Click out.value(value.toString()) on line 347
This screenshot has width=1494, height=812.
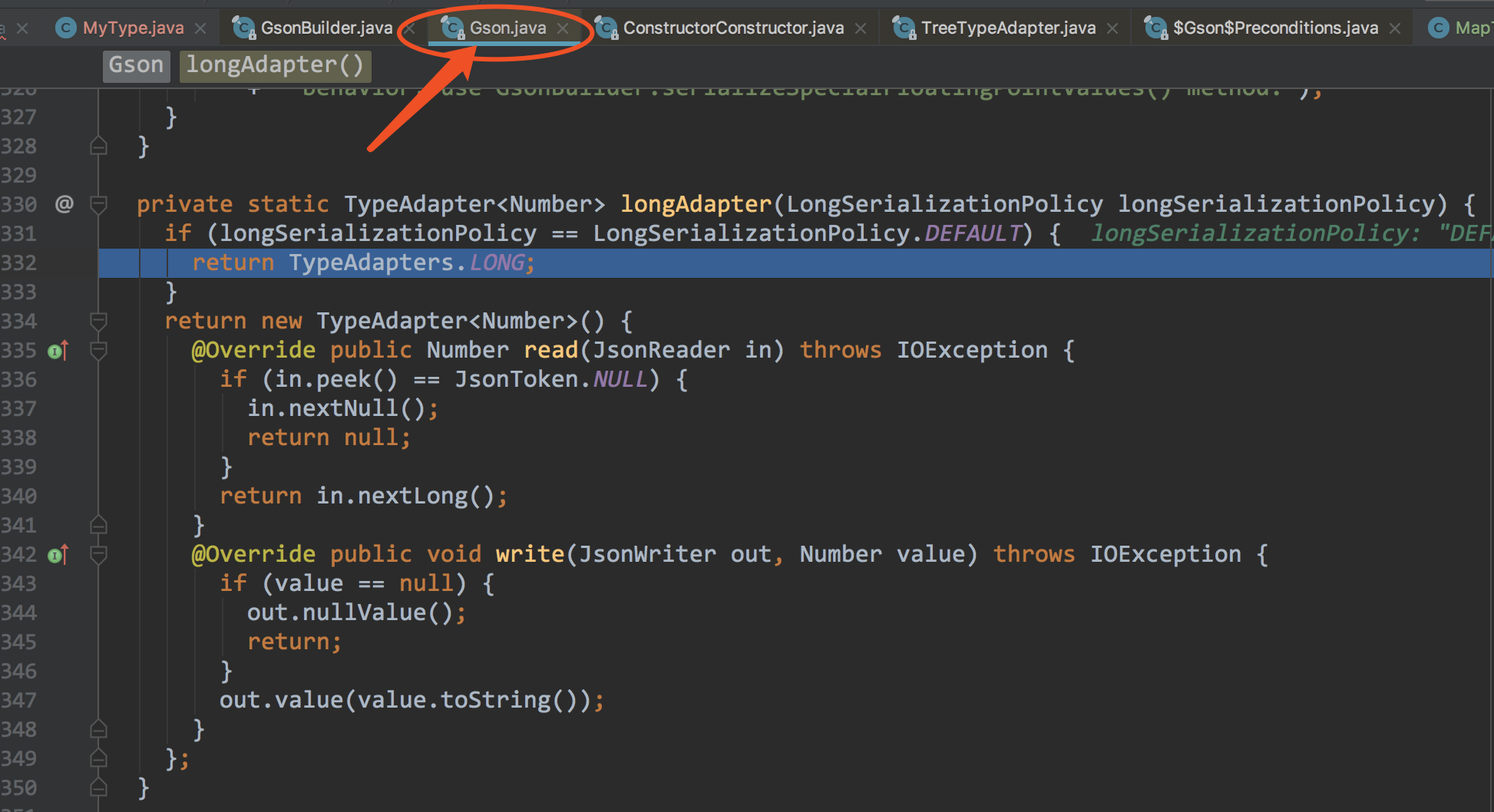(405, 700)
